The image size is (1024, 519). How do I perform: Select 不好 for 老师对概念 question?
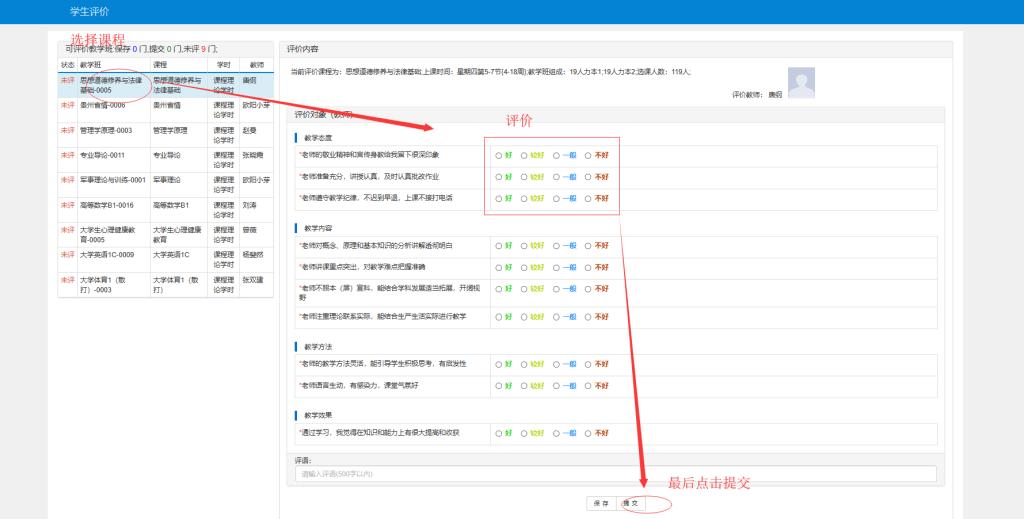589,245
